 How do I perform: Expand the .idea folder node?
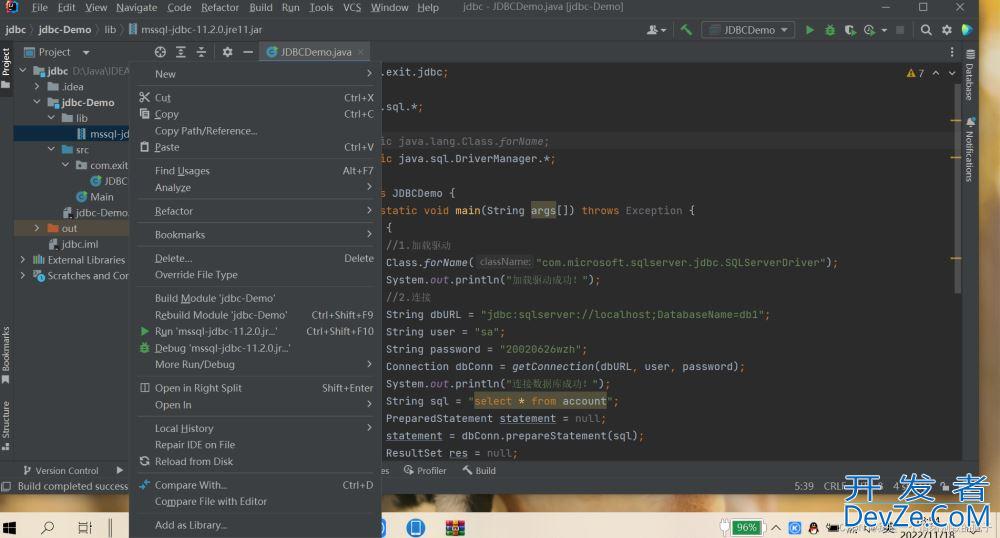tap(37, 86)
